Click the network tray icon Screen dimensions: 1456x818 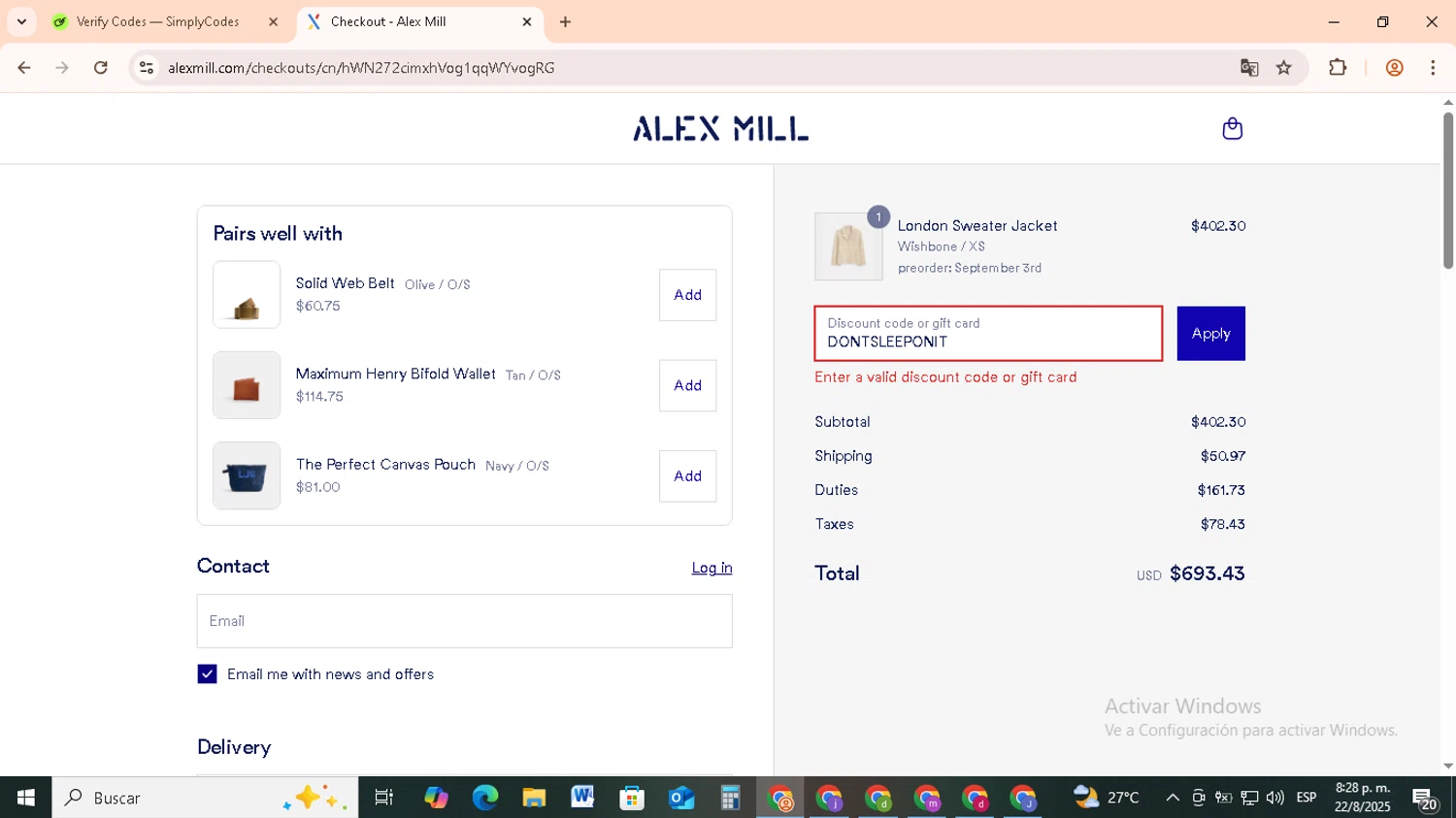[x=1249, y=798]
